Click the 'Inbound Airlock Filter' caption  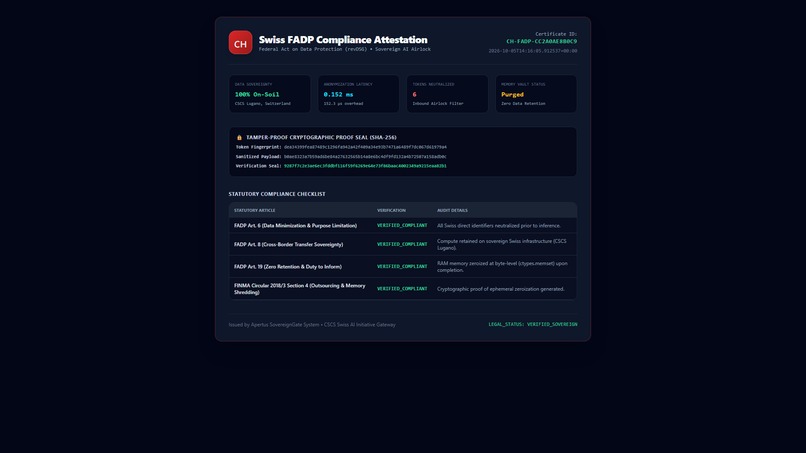pyautogui.click(x=438, y=103)
